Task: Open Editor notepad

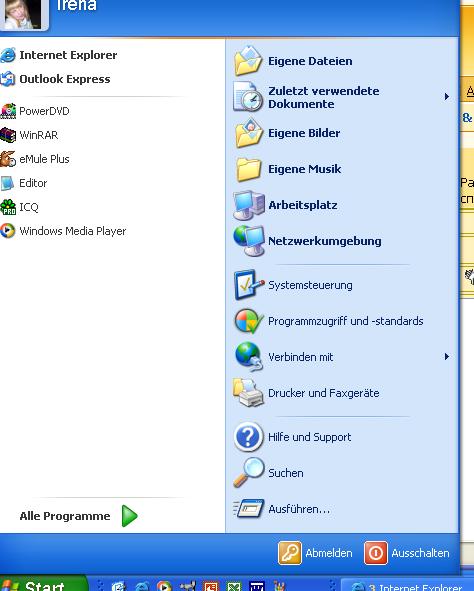Action: (24, 183)
